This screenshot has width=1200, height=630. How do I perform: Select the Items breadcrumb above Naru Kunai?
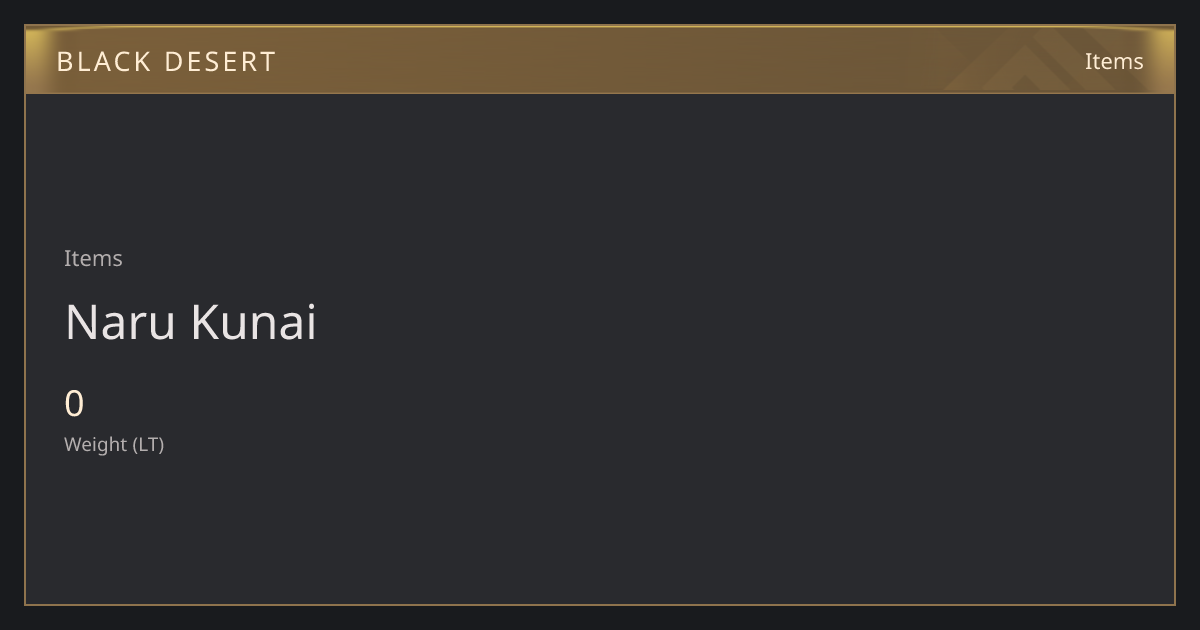click(93, 258)
